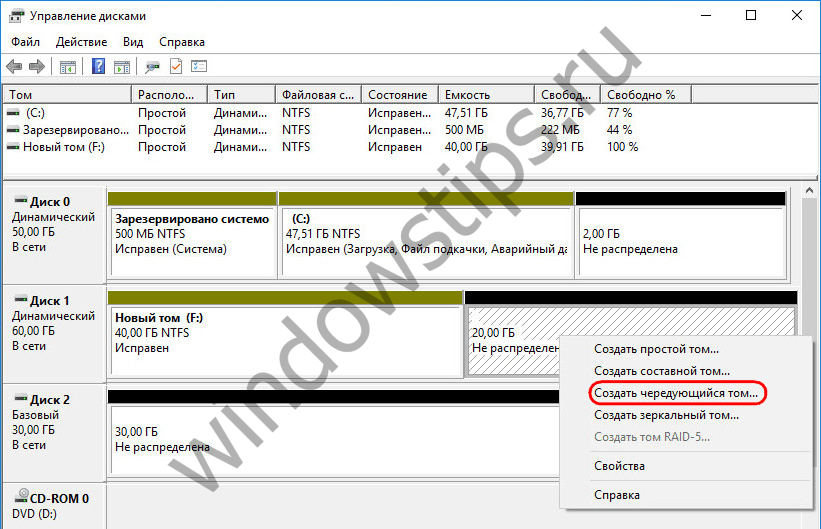Viewport: 821px width, 529px height.
Task: Select the Новый том (F:) row in the volume list
Action: [64, 147]
